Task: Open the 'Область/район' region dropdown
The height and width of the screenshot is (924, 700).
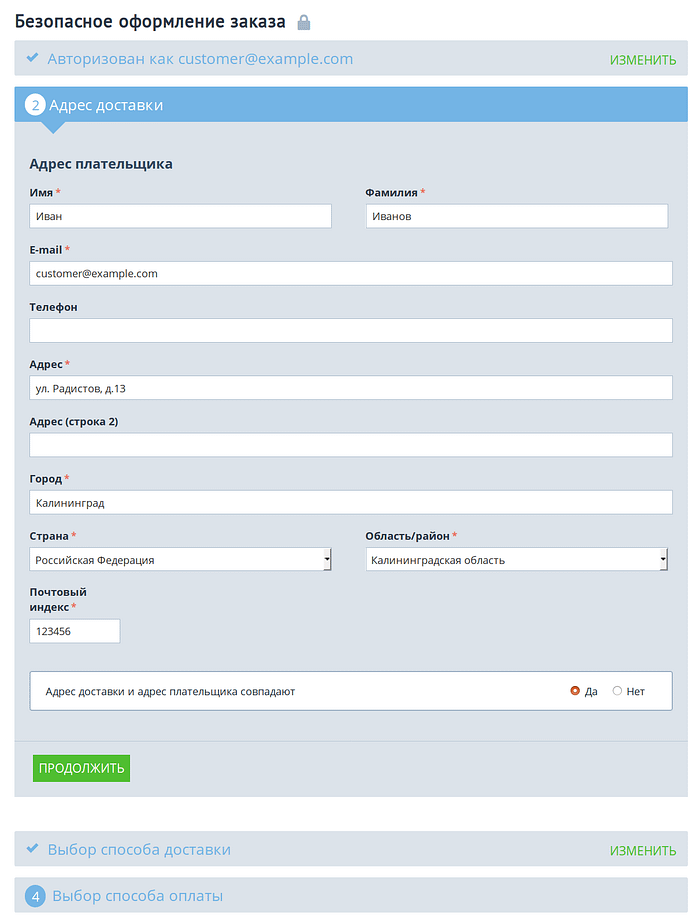Action: (516, 560)
